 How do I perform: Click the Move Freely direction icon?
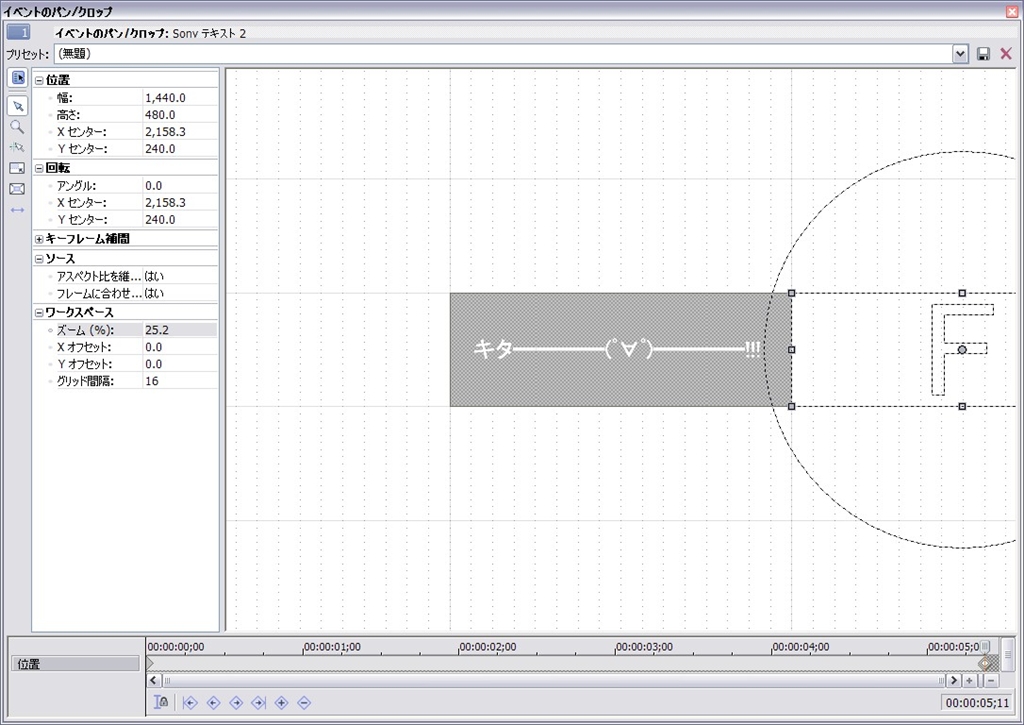click(x=17, y=210)
